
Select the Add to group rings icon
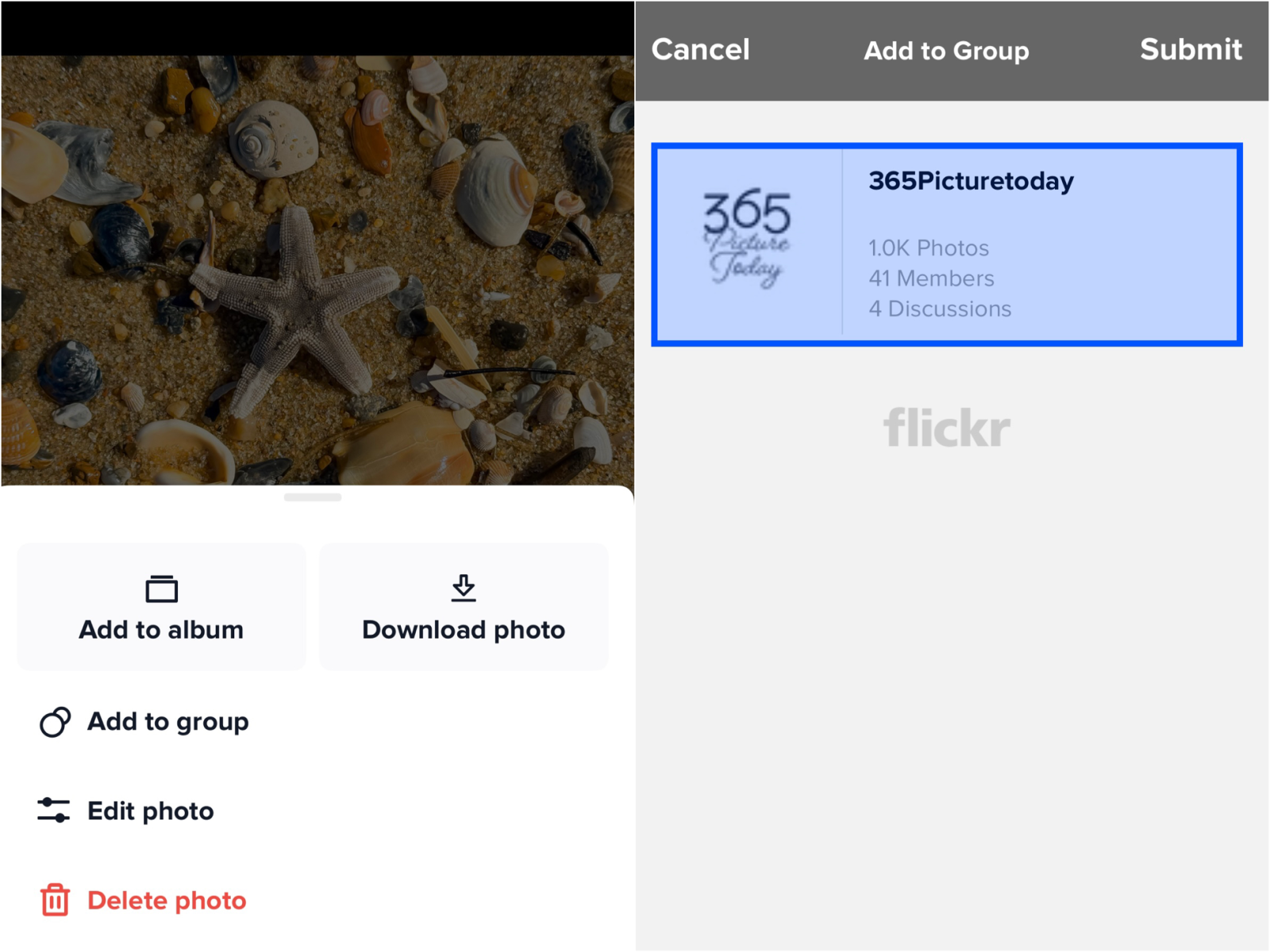coord(54,721)
